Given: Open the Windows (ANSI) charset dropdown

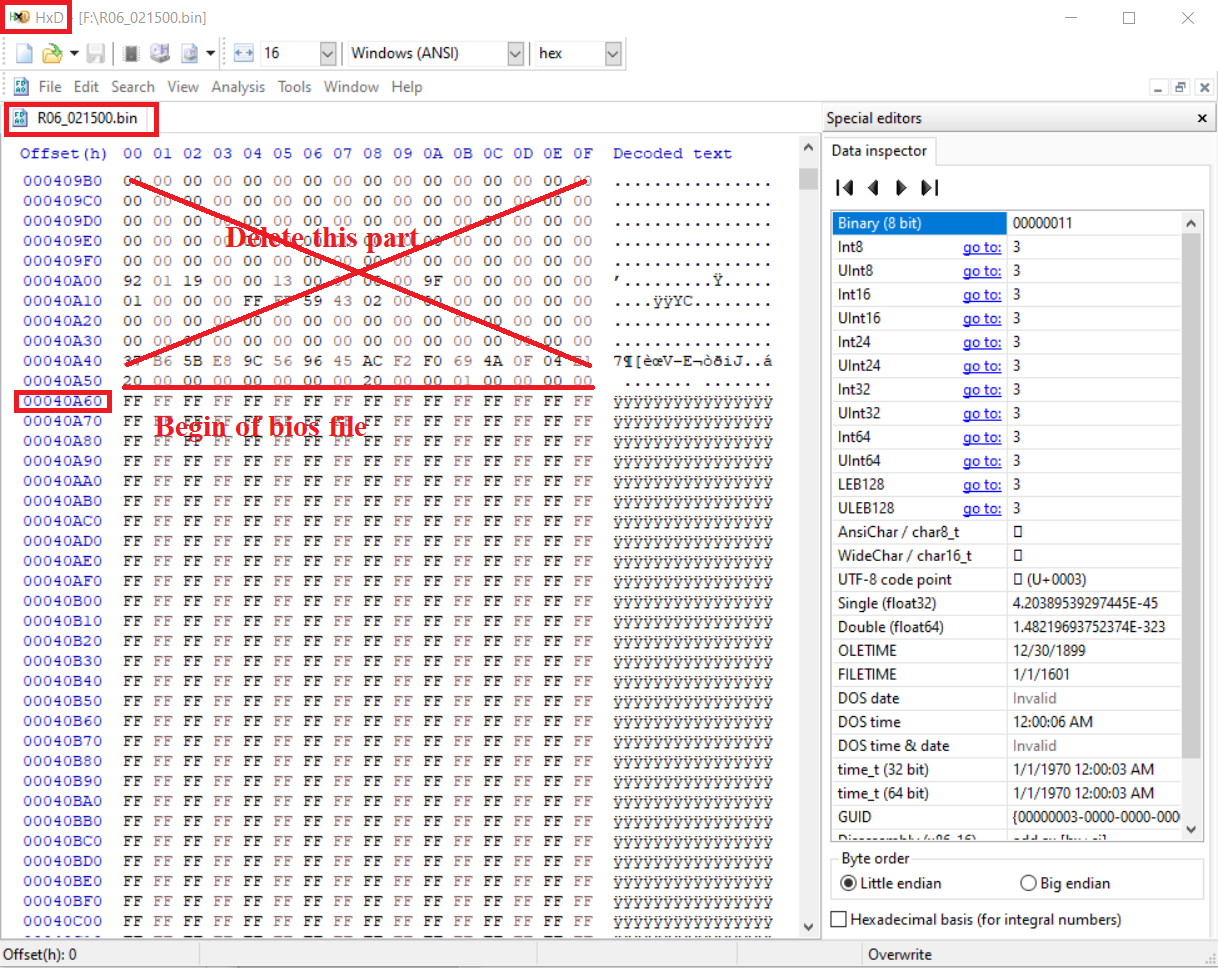Looking at the screenshot, I should 515,54.
